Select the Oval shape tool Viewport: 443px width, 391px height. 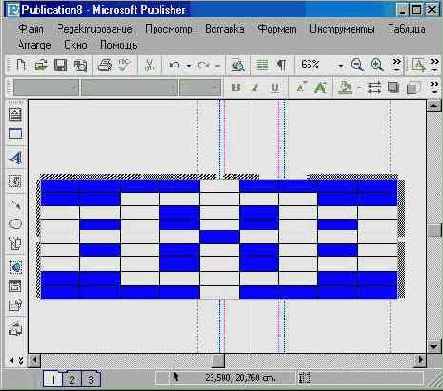pyautogui.click(x=15, y=223)
